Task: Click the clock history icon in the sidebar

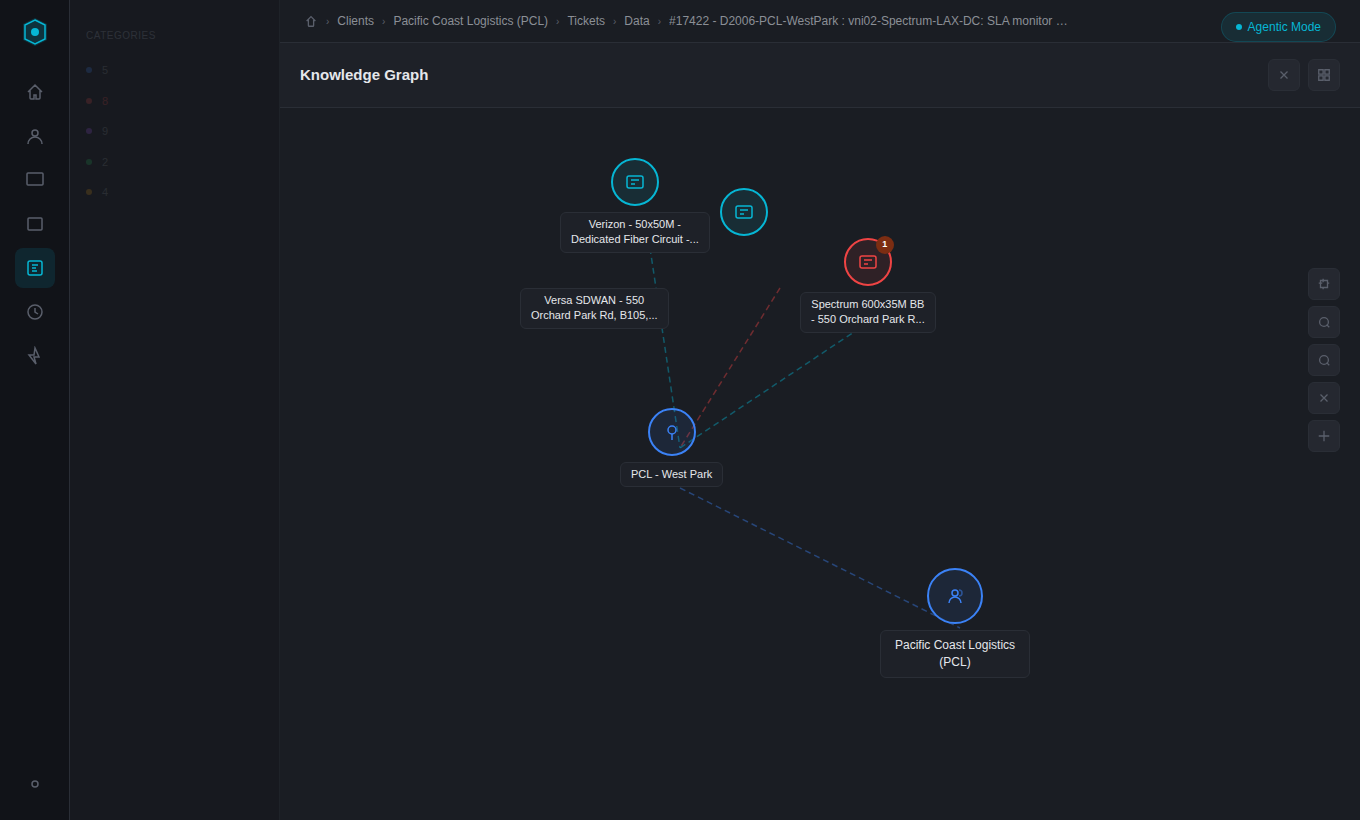Action: point(35,311)
